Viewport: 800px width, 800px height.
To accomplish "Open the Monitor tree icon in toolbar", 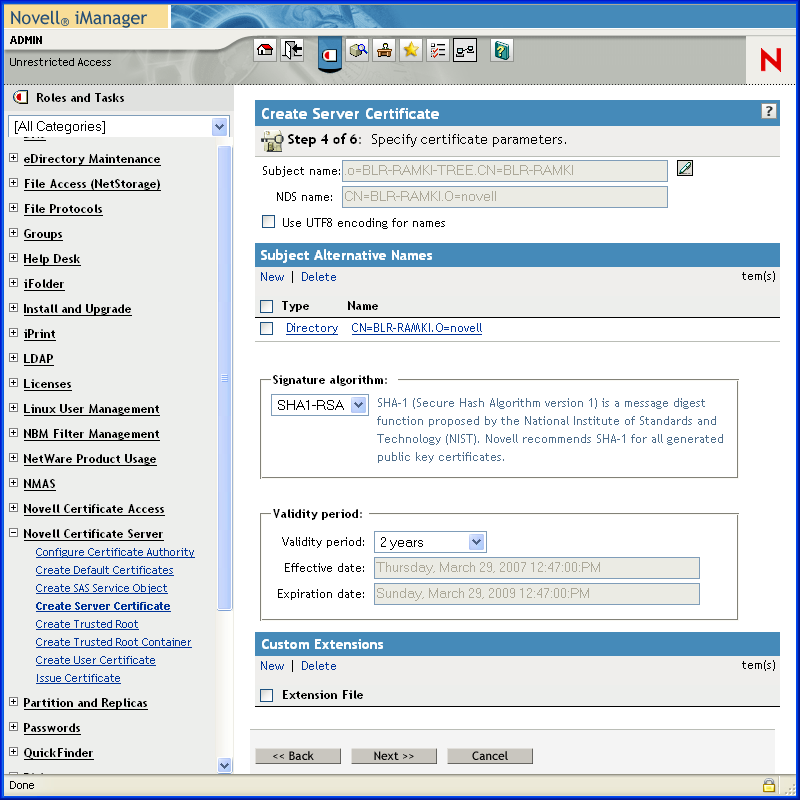I will pos(465,50).
